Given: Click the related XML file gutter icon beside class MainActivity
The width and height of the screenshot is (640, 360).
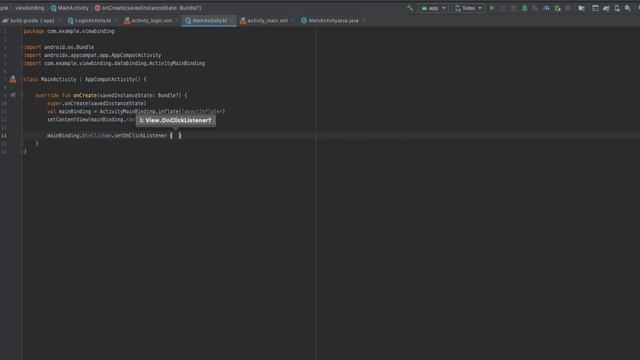Looking at the screenshot, I should pyautogui.click(x=13, y=79).
